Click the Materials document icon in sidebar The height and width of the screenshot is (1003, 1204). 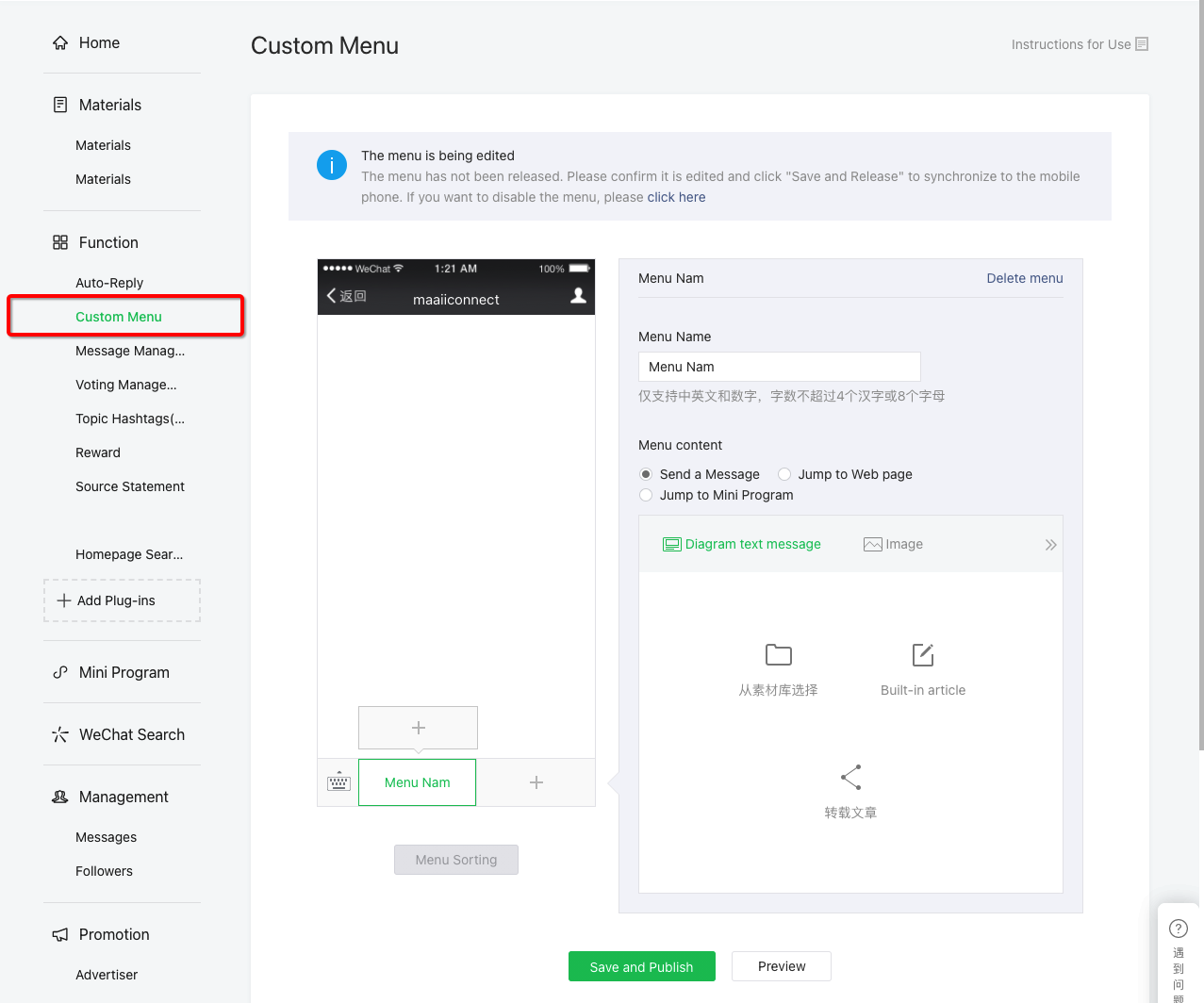pos(60,105)
